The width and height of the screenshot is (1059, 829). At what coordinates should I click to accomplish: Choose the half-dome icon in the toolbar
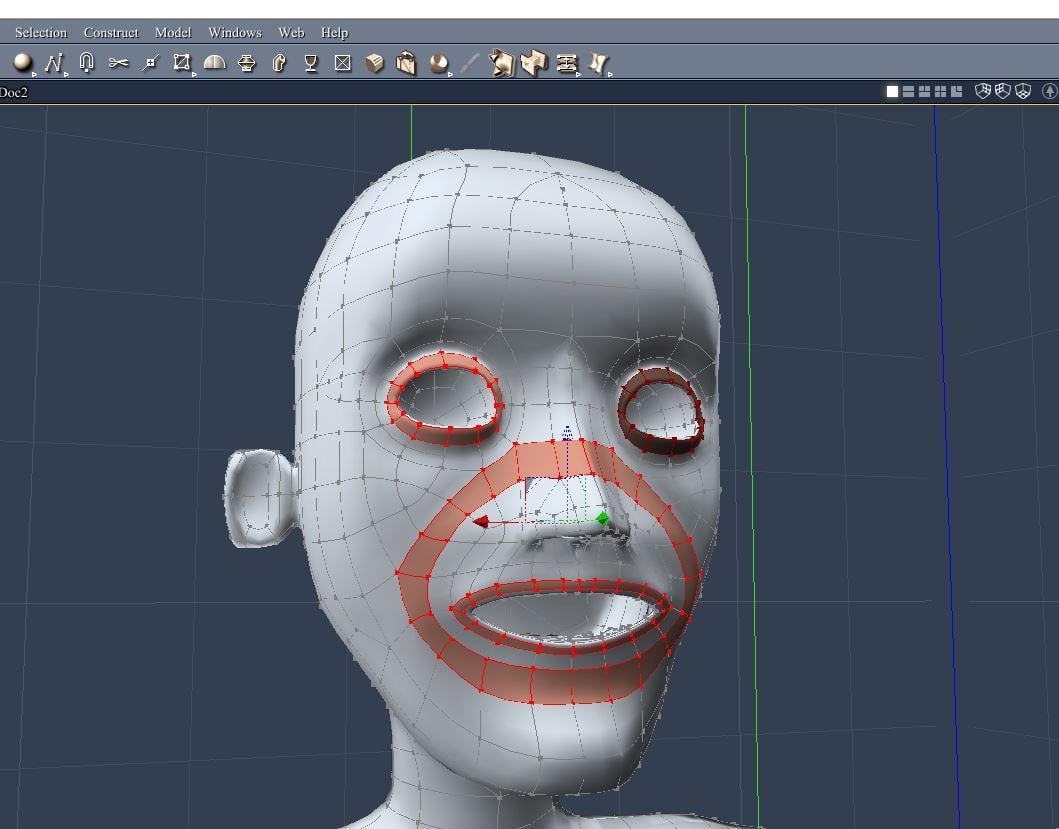(214, 63)
